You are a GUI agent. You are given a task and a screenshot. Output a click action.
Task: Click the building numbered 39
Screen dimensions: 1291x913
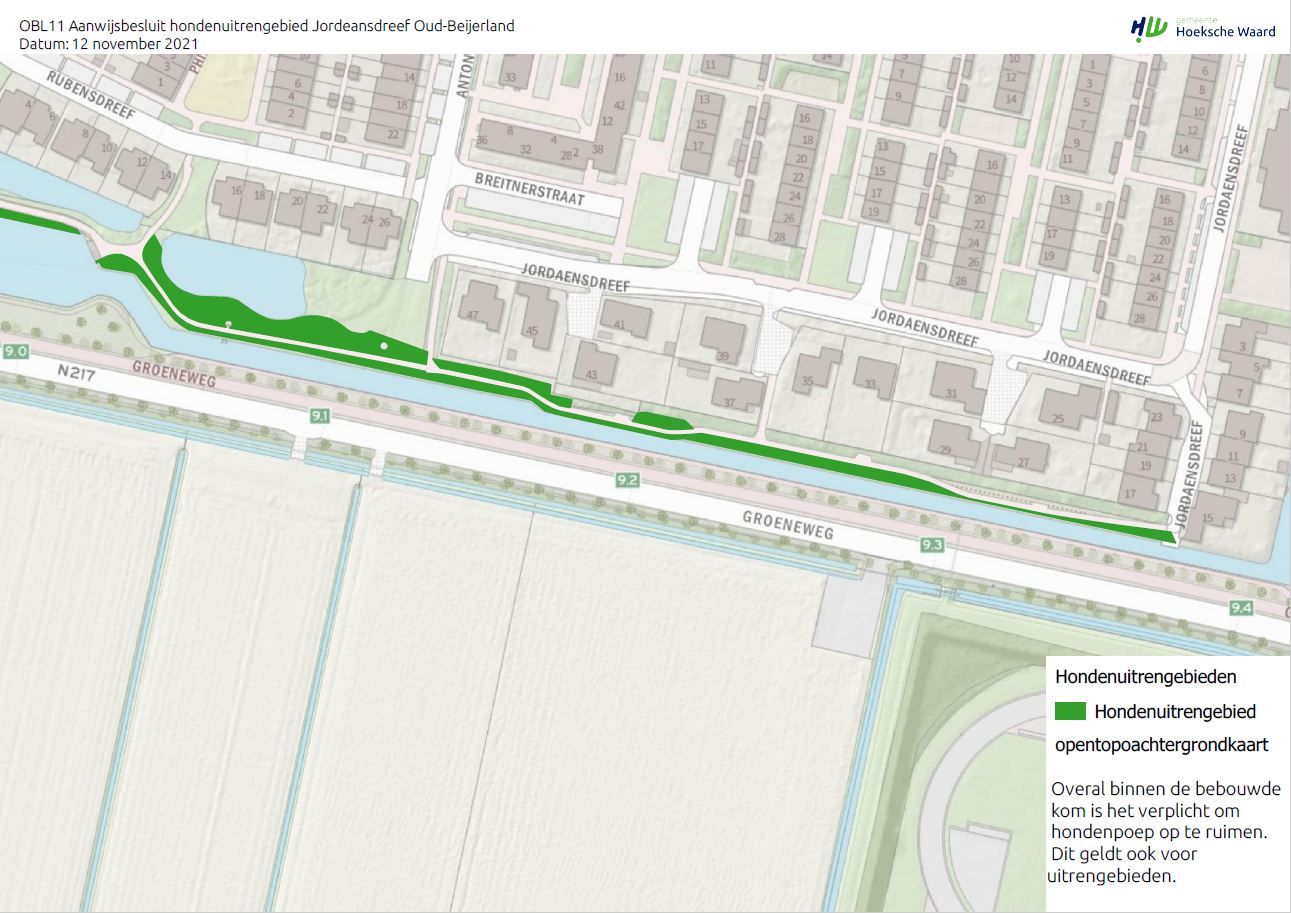pyautogui.click(x=723, y=341)
